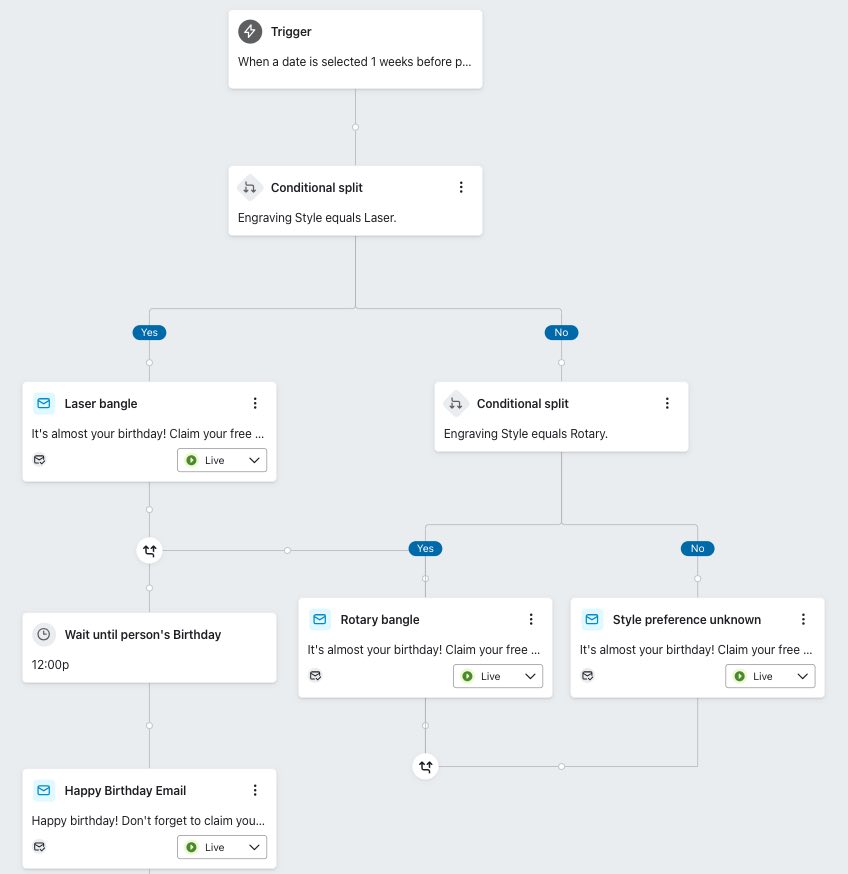The image size is (848, 874).
Task: Open the Live status dropdown on Style preference unknown
Action: pos(803,676)
